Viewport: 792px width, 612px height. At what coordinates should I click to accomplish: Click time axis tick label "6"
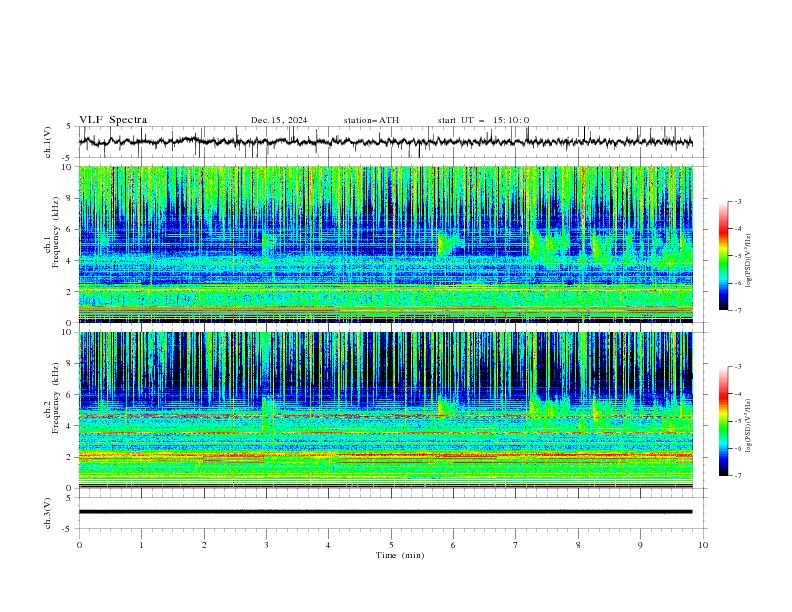[x=454, y=545]
